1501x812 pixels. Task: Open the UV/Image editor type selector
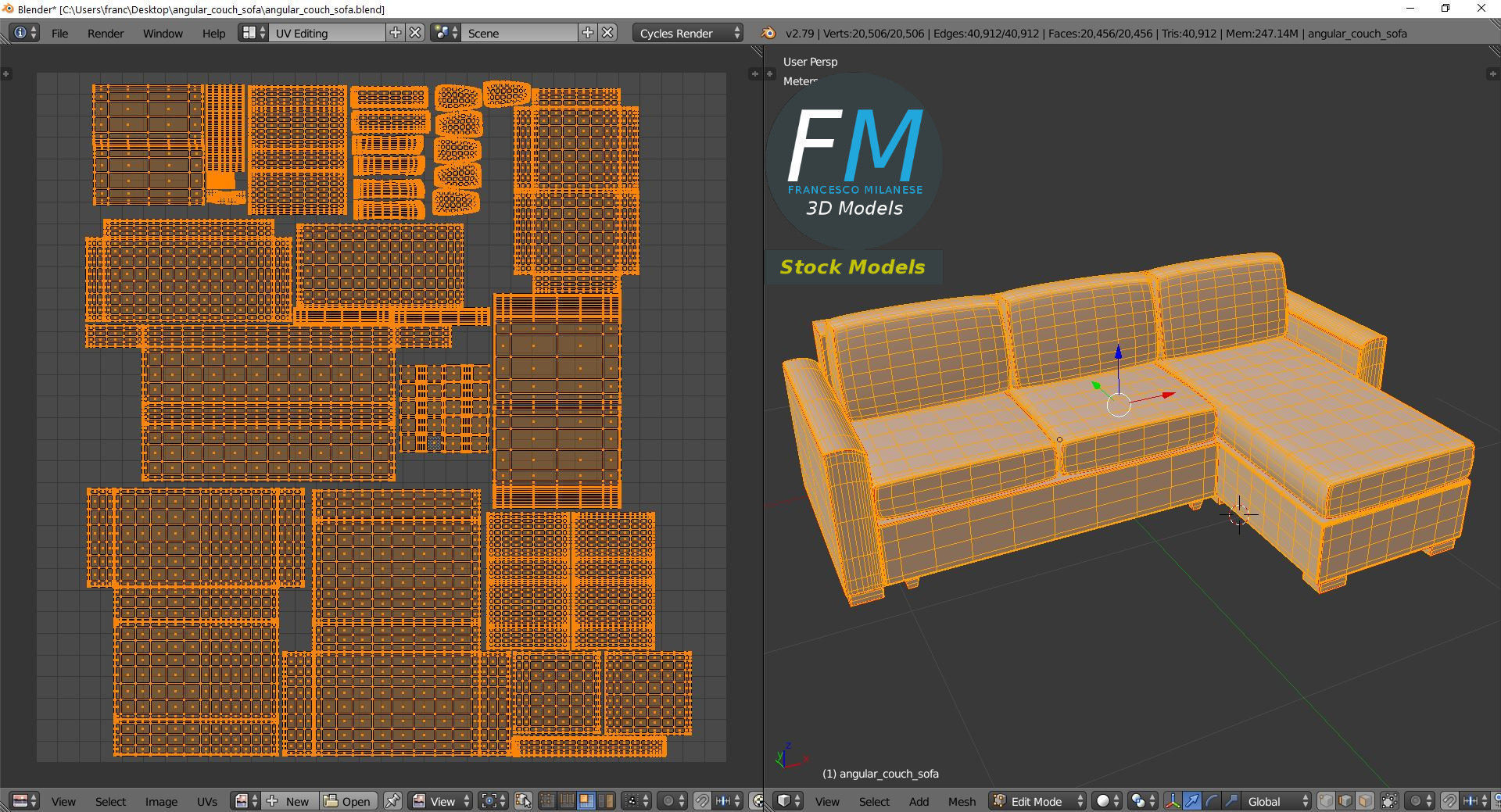pyautogui.click(x=24, y=801)
